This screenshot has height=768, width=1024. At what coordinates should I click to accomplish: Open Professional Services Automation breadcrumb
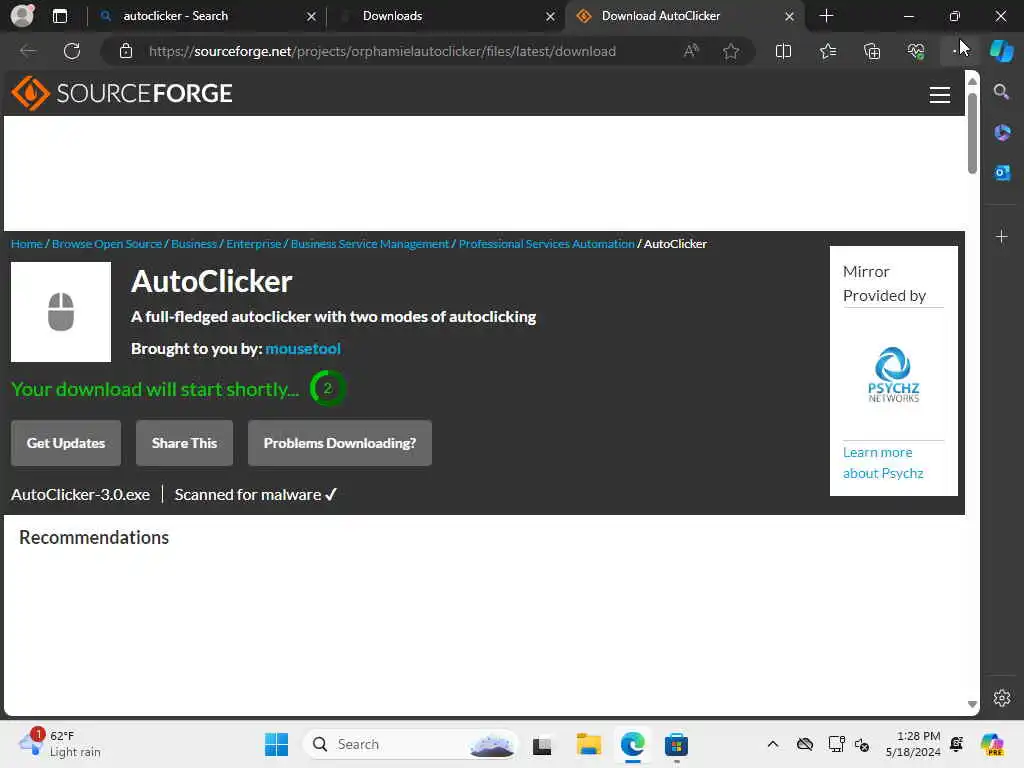point(547,244)
